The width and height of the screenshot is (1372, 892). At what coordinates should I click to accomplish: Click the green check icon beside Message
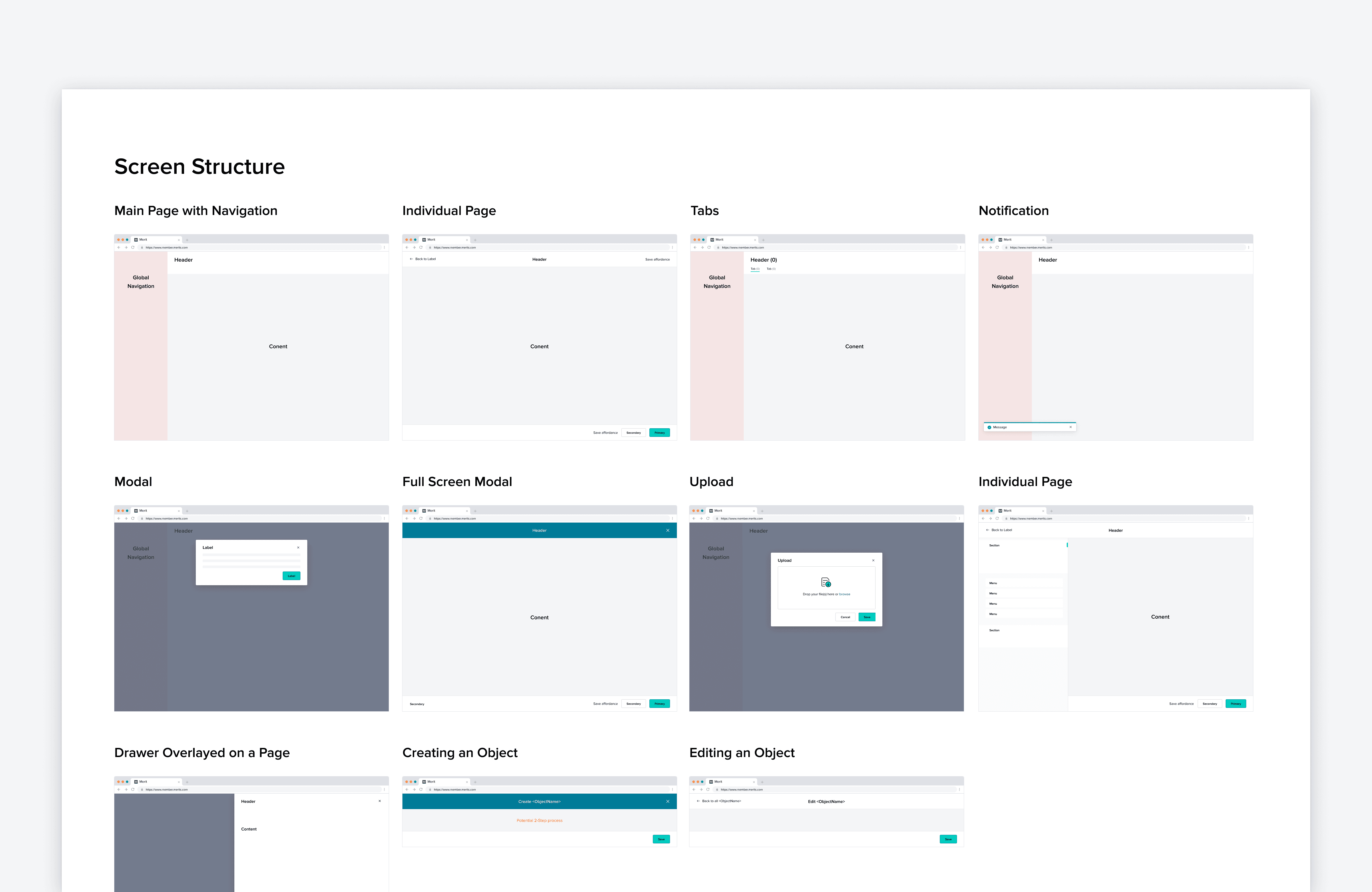tap(989, 427)
